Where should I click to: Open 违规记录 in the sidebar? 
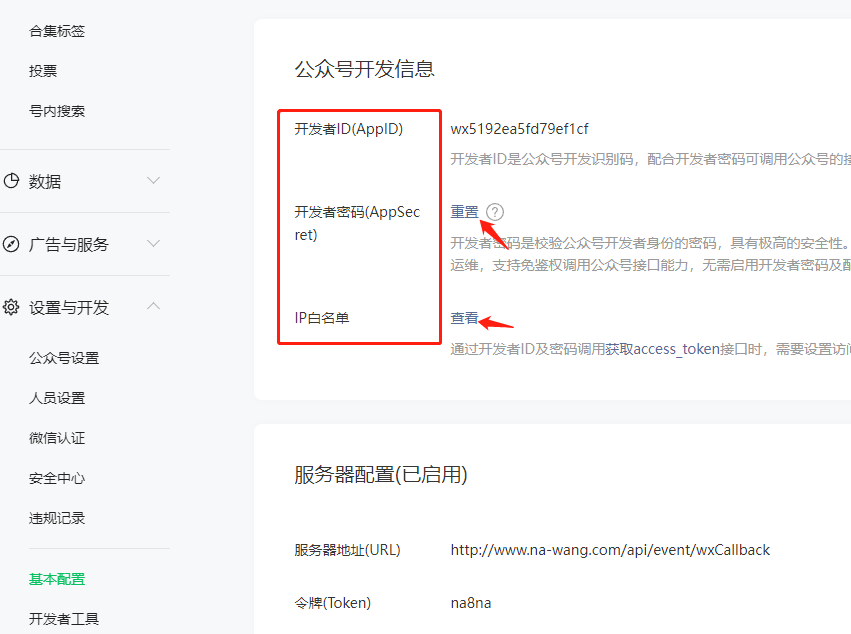coord(57,518)
